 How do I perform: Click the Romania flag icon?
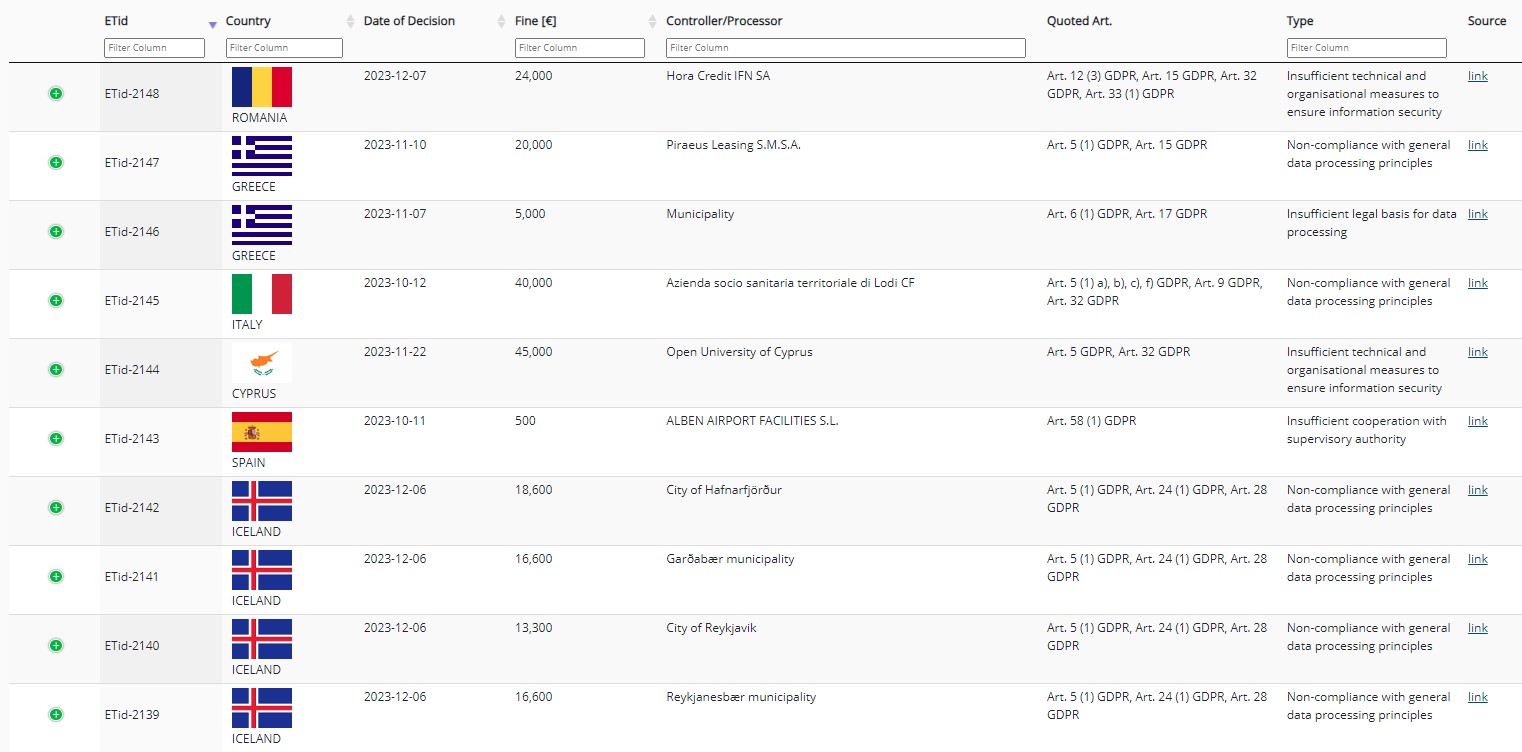click(262, 87)
